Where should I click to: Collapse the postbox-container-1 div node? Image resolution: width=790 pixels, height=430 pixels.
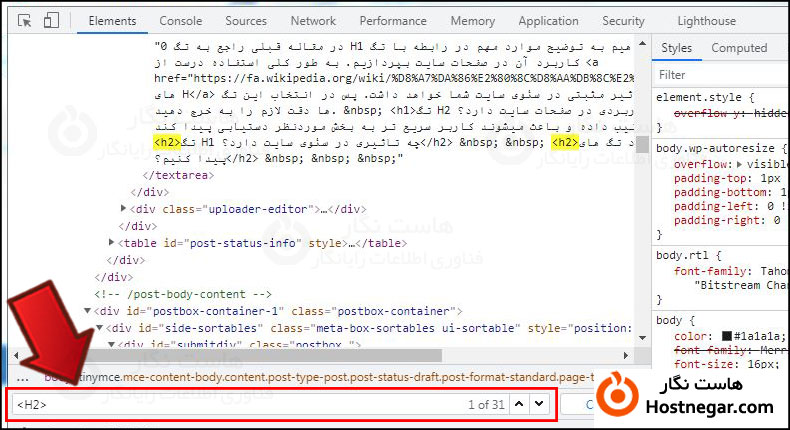87,311
